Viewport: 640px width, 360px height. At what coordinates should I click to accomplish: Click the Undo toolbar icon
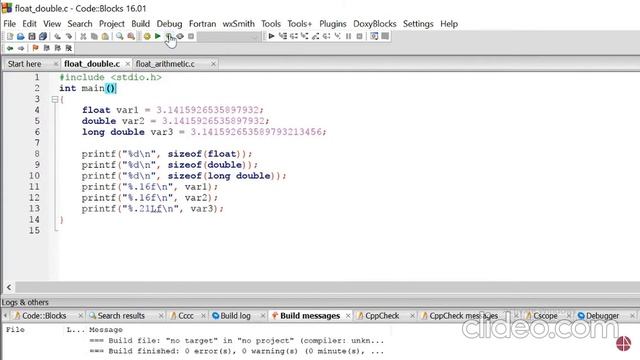(58, 36)
